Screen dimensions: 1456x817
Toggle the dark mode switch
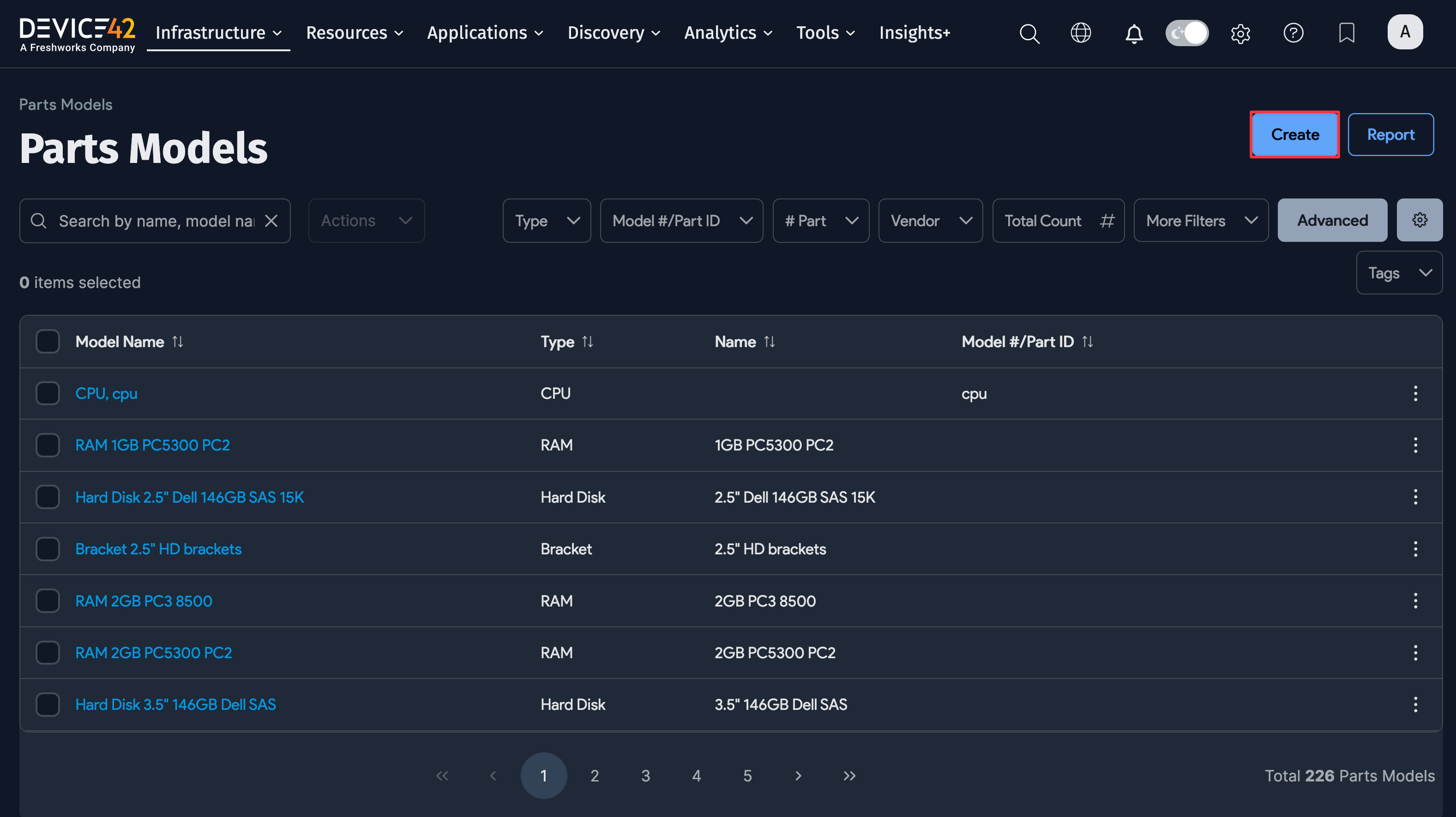click(1187, 33)
